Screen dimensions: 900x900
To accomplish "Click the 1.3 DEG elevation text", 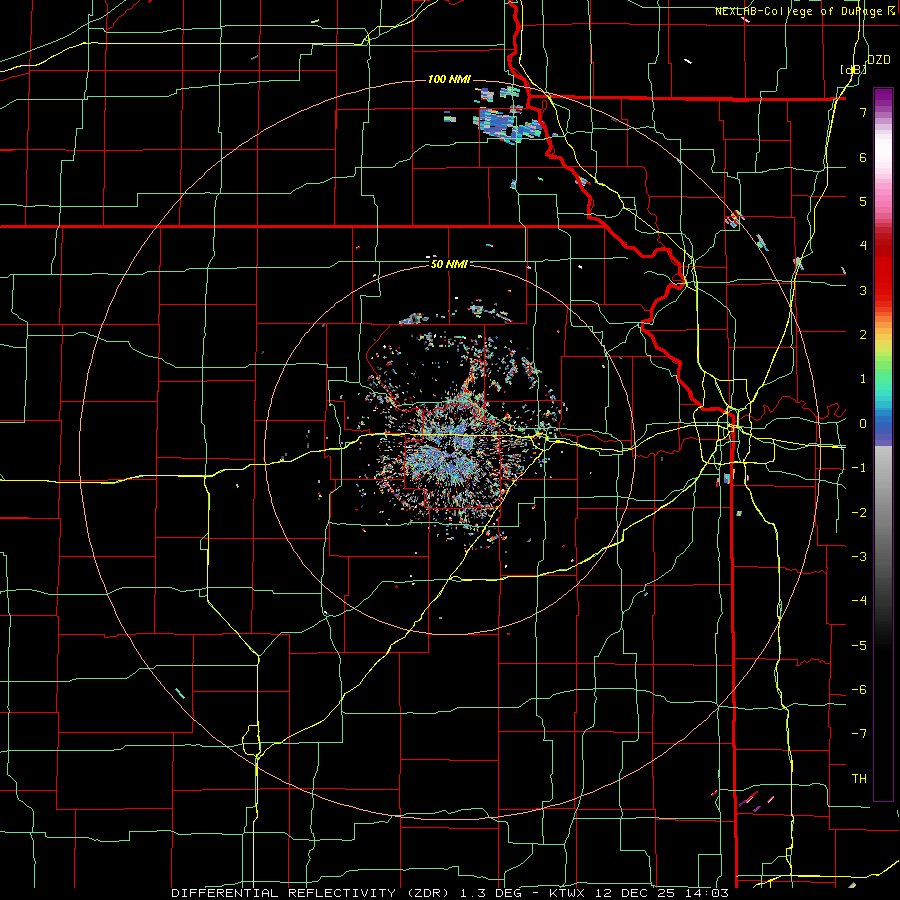I will click(x=491, y=893).
